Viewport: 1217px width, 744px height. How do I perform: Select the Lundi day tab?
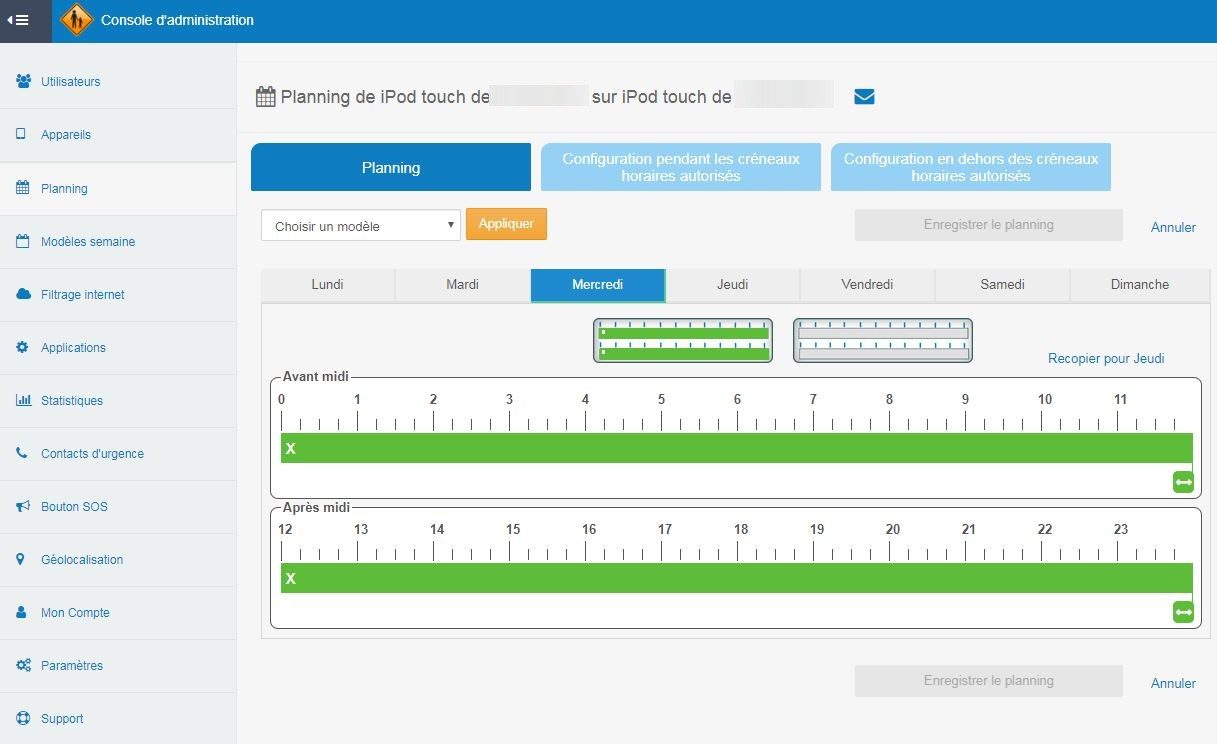point(327,285)
